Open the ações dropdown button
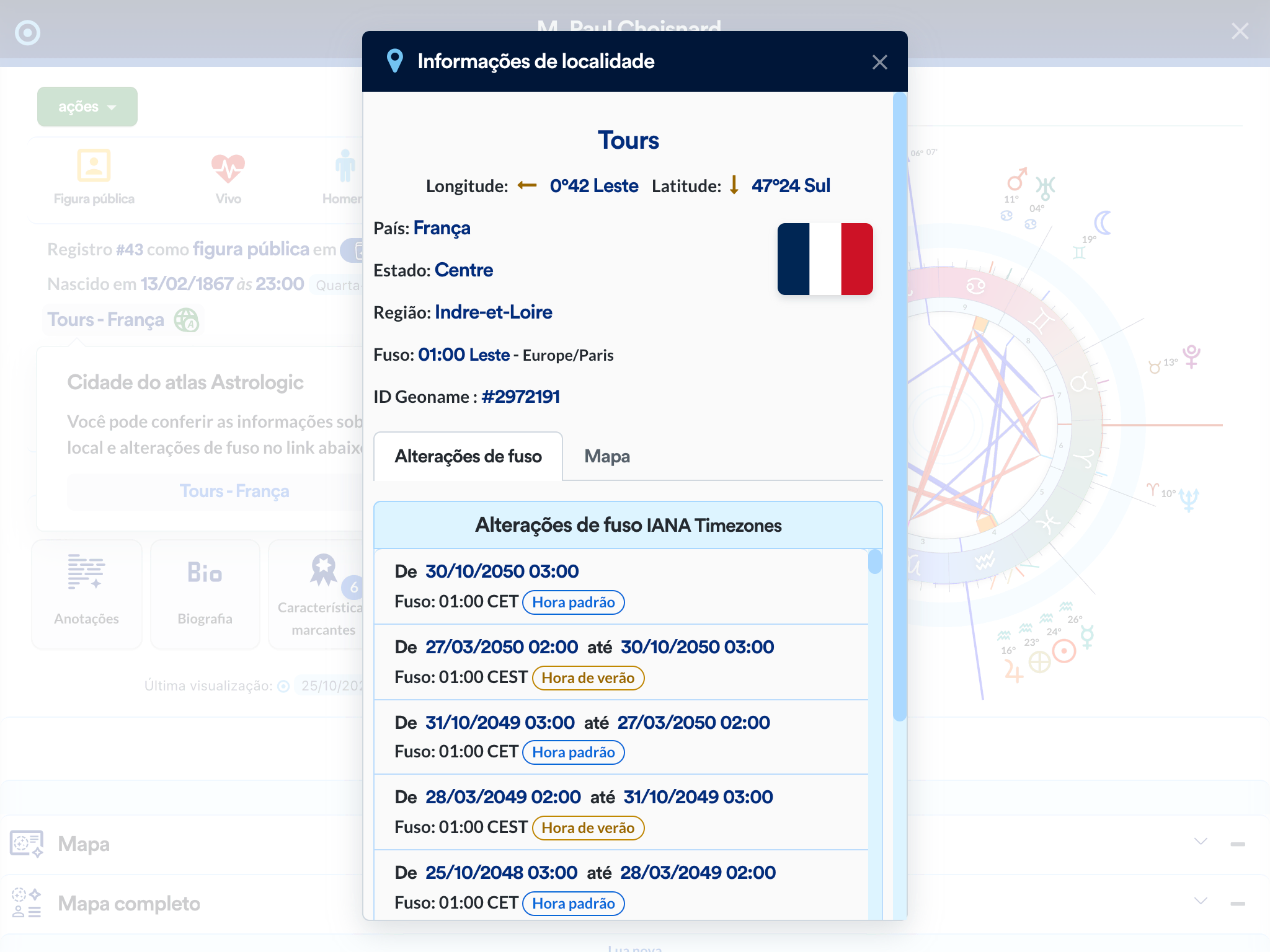This screenshot has height=952, width=1270. pyautogui.click(x=87, y=107)
